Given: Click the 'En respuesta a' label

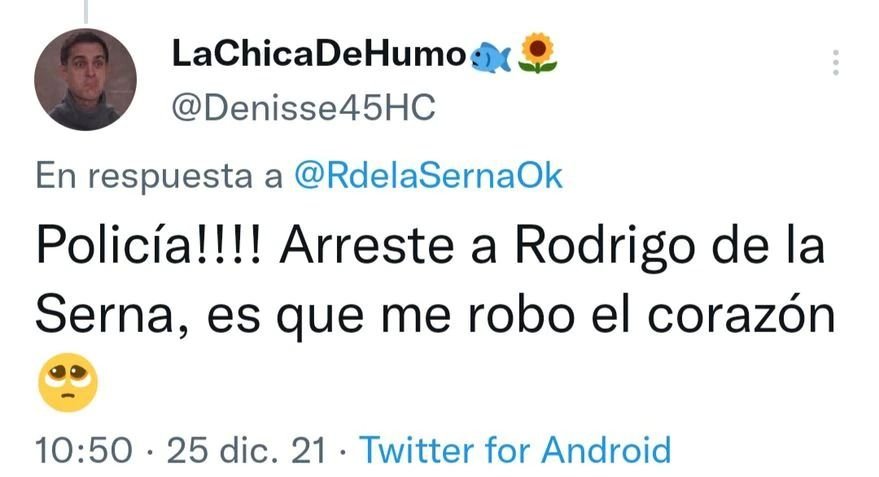Looking at the screenshot, I should click(159, 177).
